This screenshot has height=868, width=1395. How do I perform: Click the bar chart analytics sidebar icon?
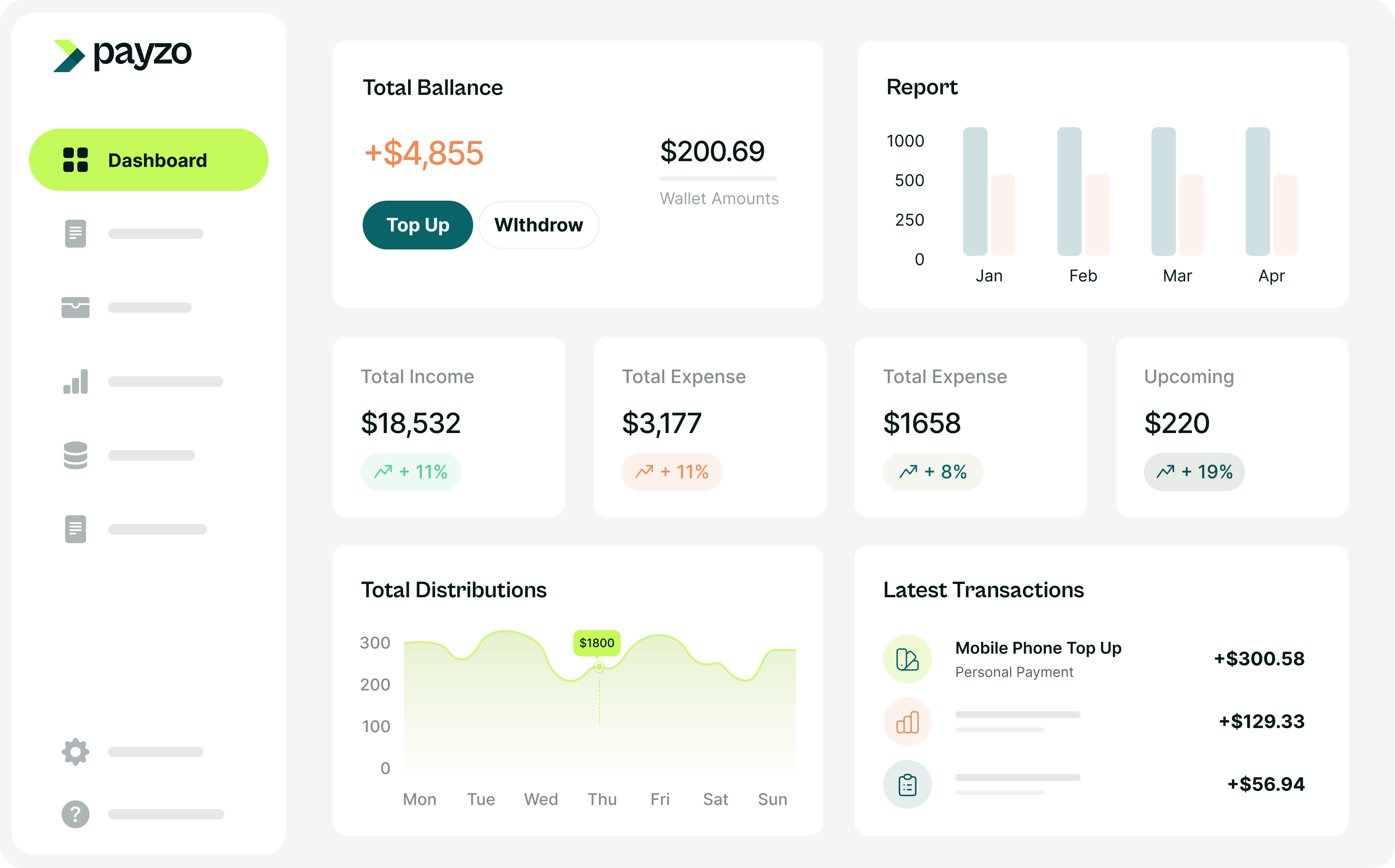(75, 381)
